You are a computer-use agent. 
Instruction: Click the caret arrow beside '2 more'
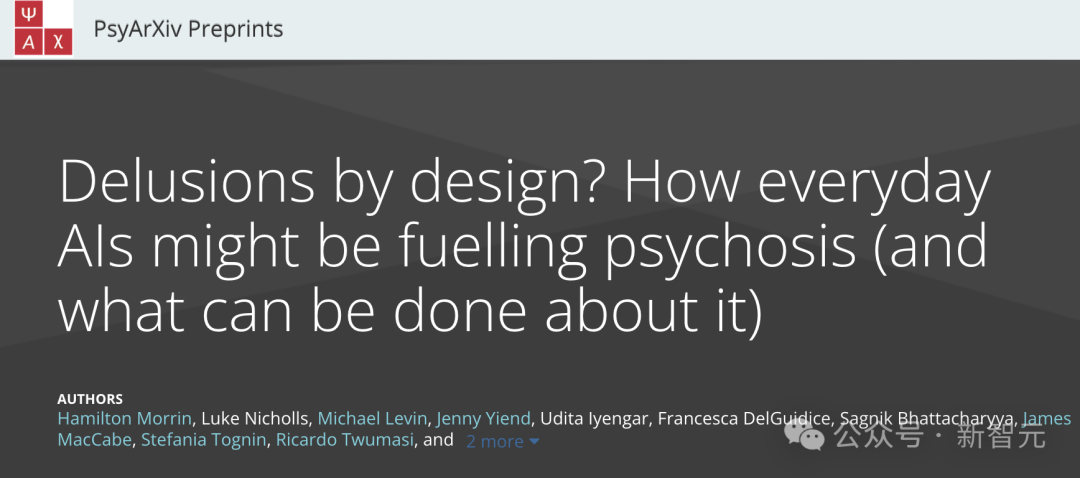[x=534, y=441]
